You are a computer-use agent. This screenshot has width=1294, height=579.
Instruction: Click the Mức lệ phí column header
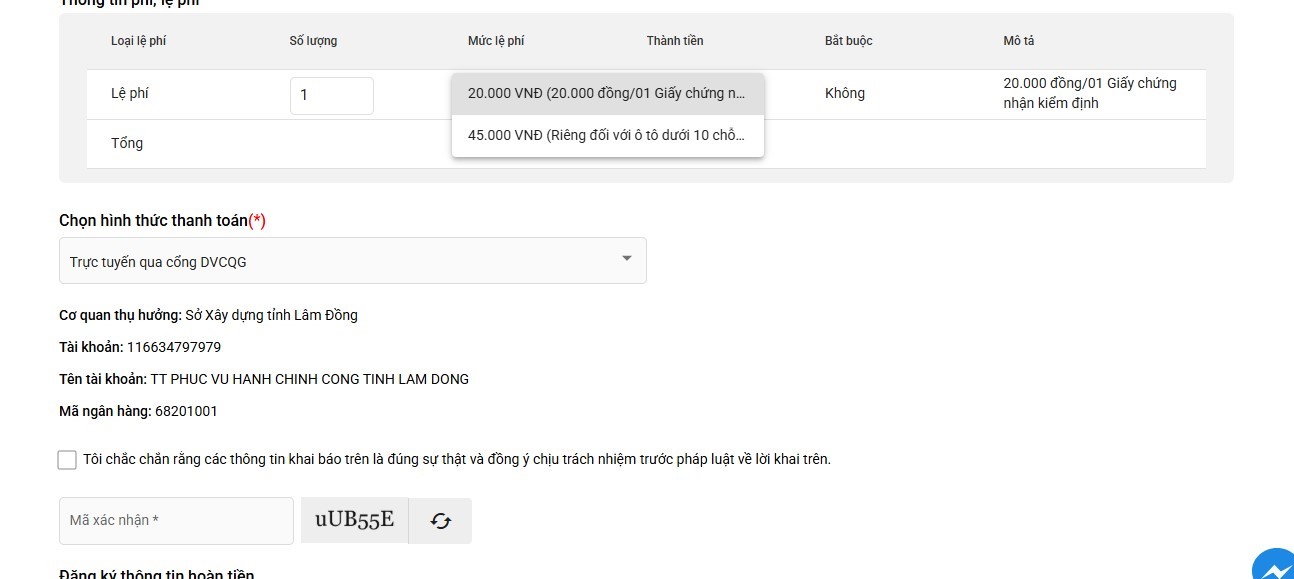tap(496, 41)
